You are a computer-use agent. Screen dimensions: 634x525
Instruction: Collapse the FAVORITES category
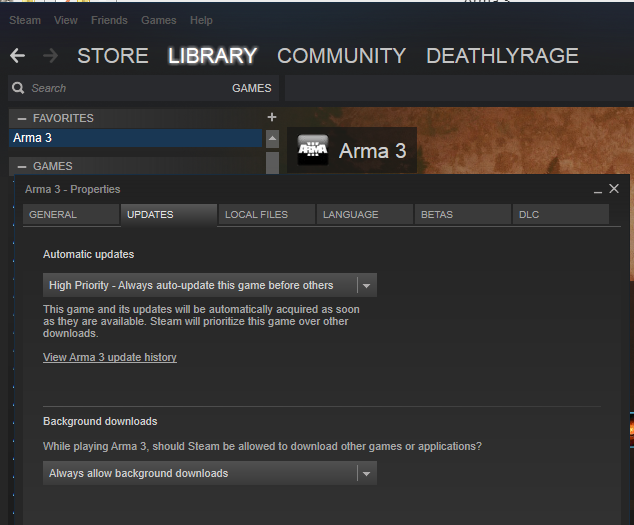click(x=22, y=119)
